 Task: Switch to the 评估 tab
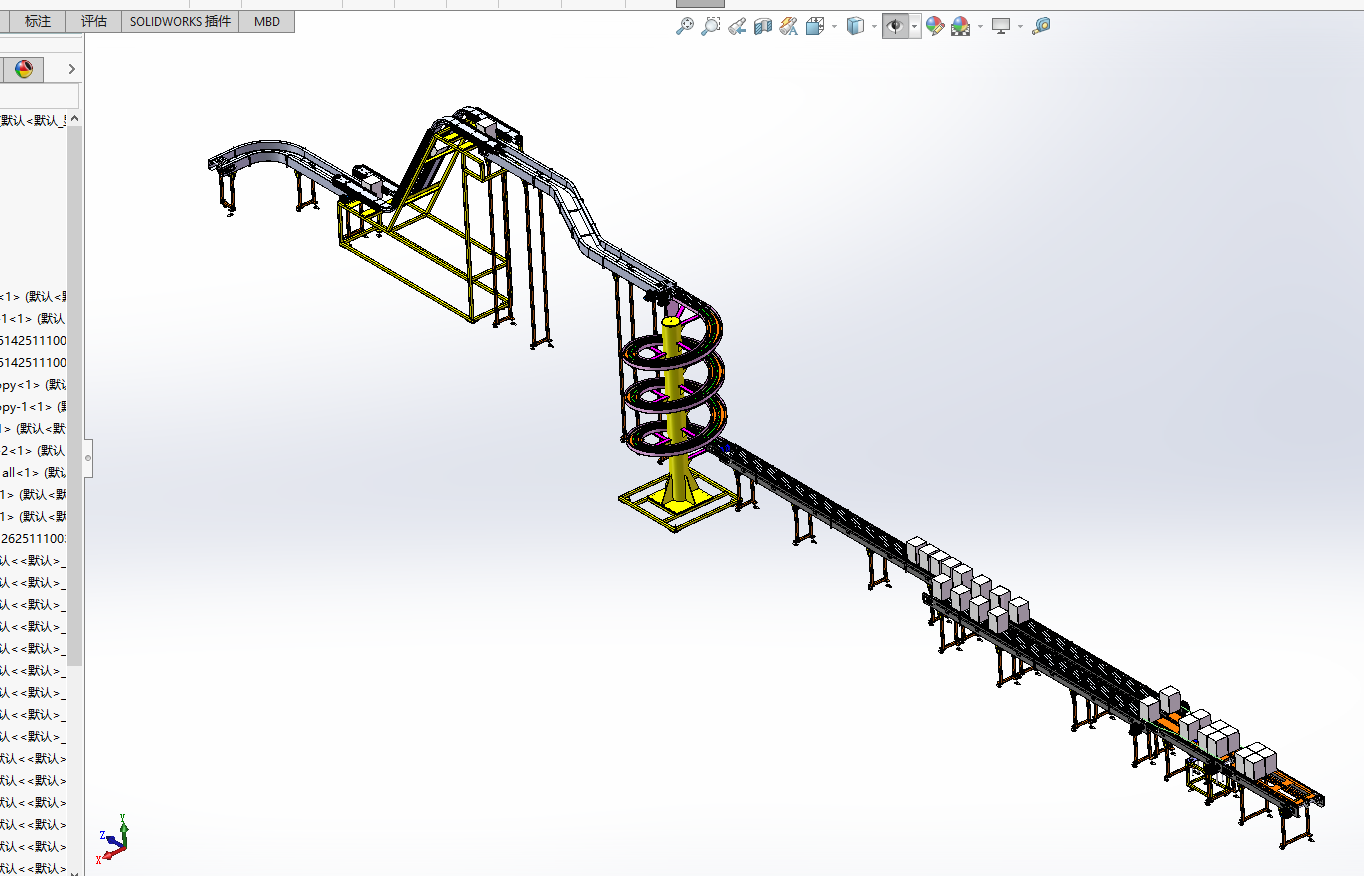94,21
